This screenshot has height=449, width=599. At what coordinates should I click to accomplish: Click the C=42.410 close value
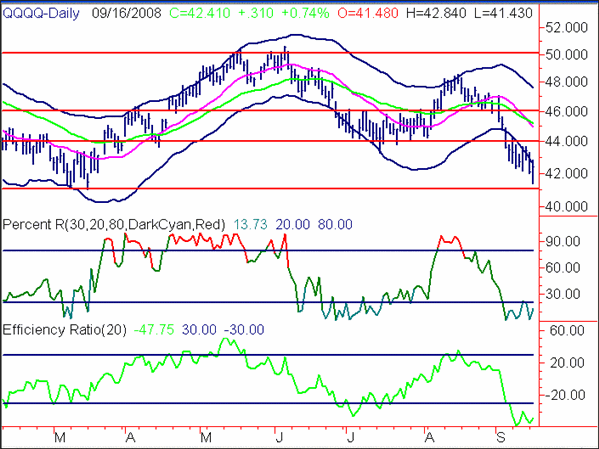[x=200, y=13]
